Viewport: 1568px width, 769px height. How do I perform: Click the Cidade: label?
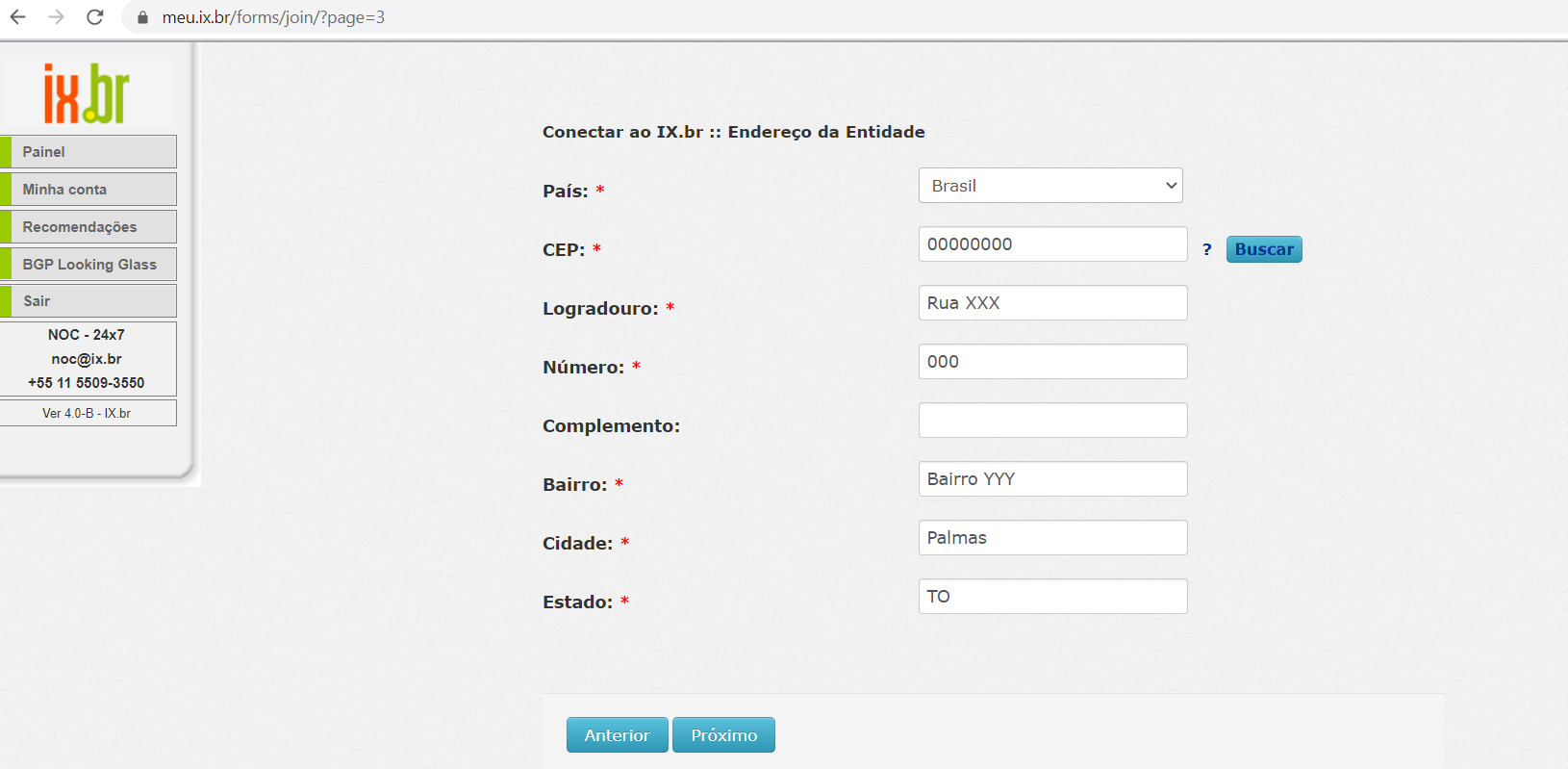click(577, 544)
